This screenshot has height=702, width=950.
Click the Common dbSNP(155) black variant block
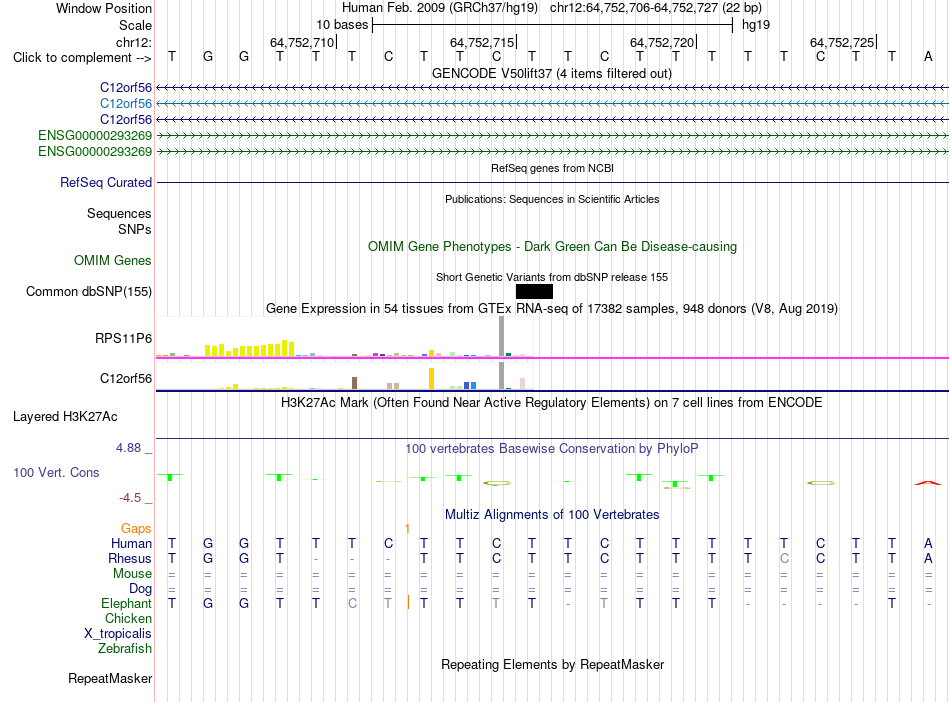point(534,291)
